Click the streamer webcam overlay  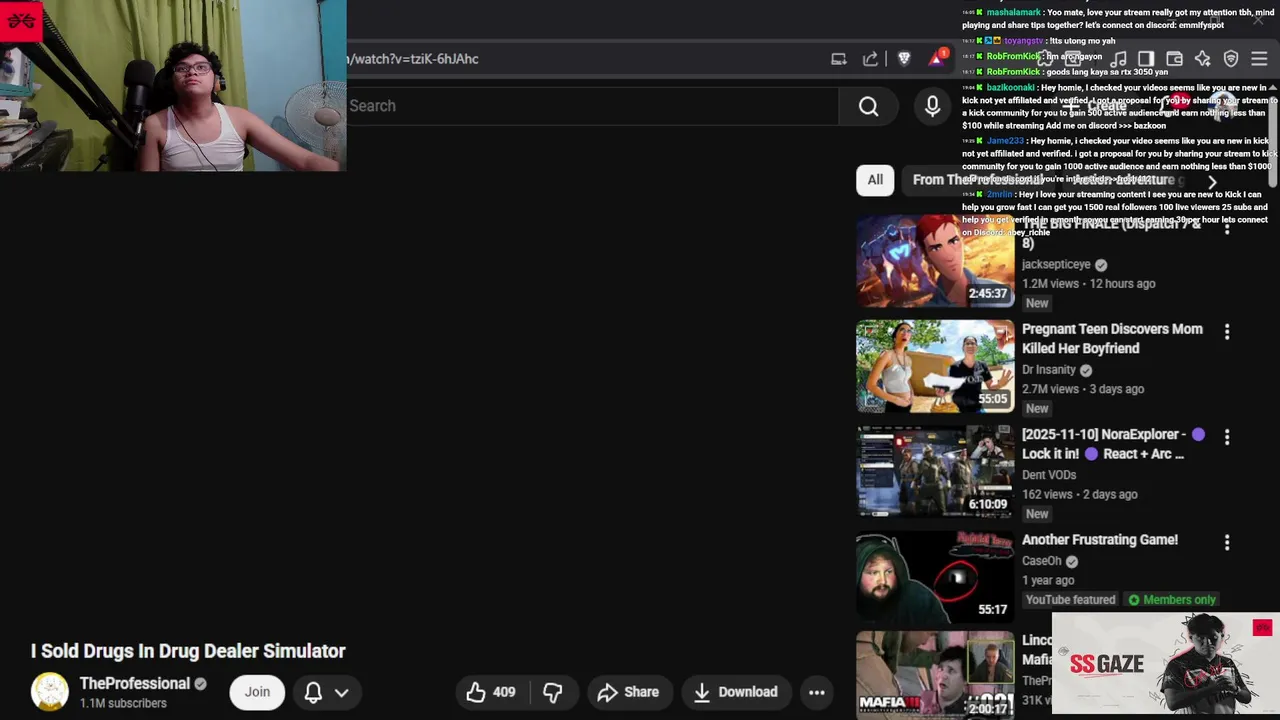tap(173, 86)
